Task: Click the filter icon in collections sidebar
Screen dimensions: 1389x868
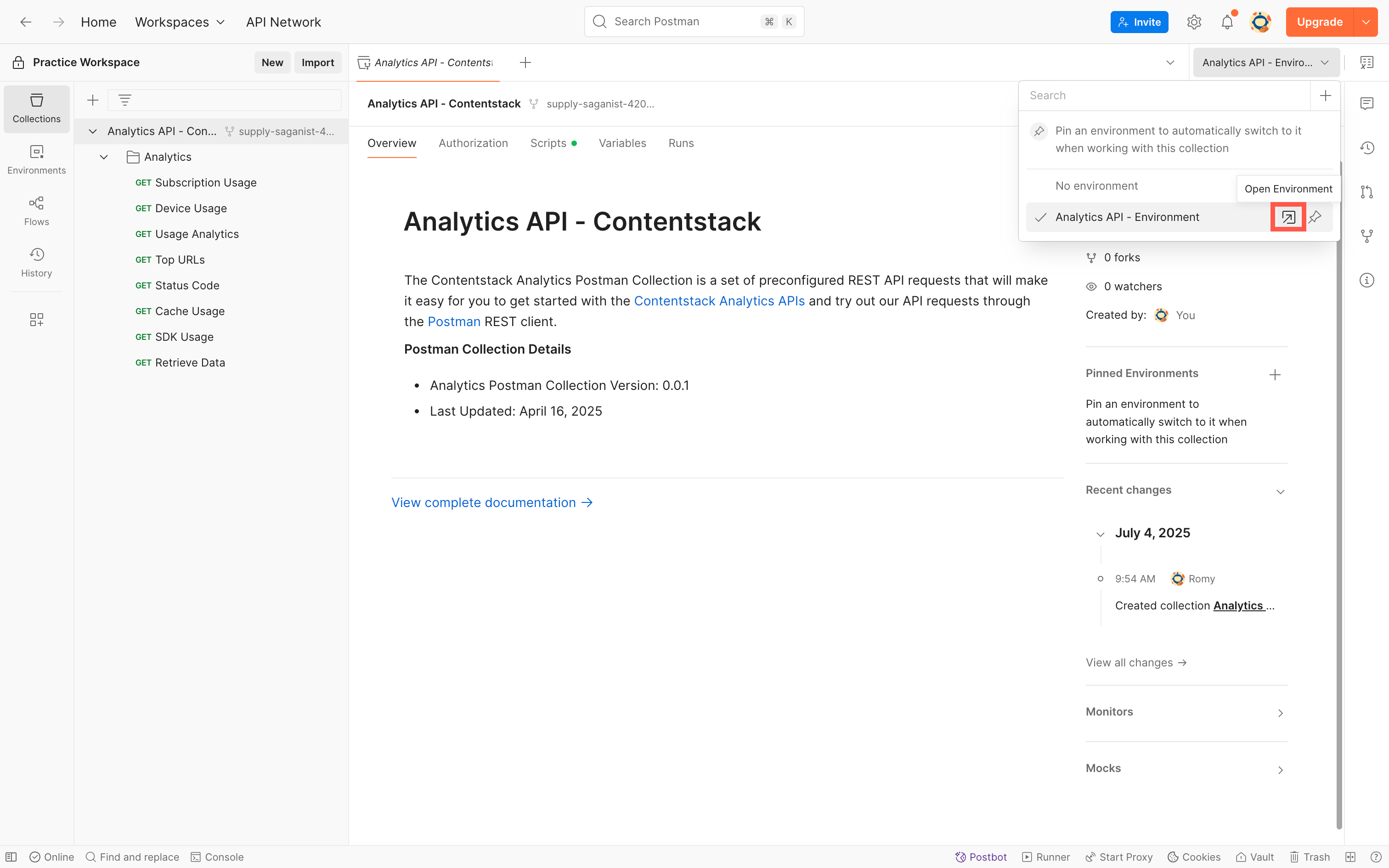Action: pos(124,101)
